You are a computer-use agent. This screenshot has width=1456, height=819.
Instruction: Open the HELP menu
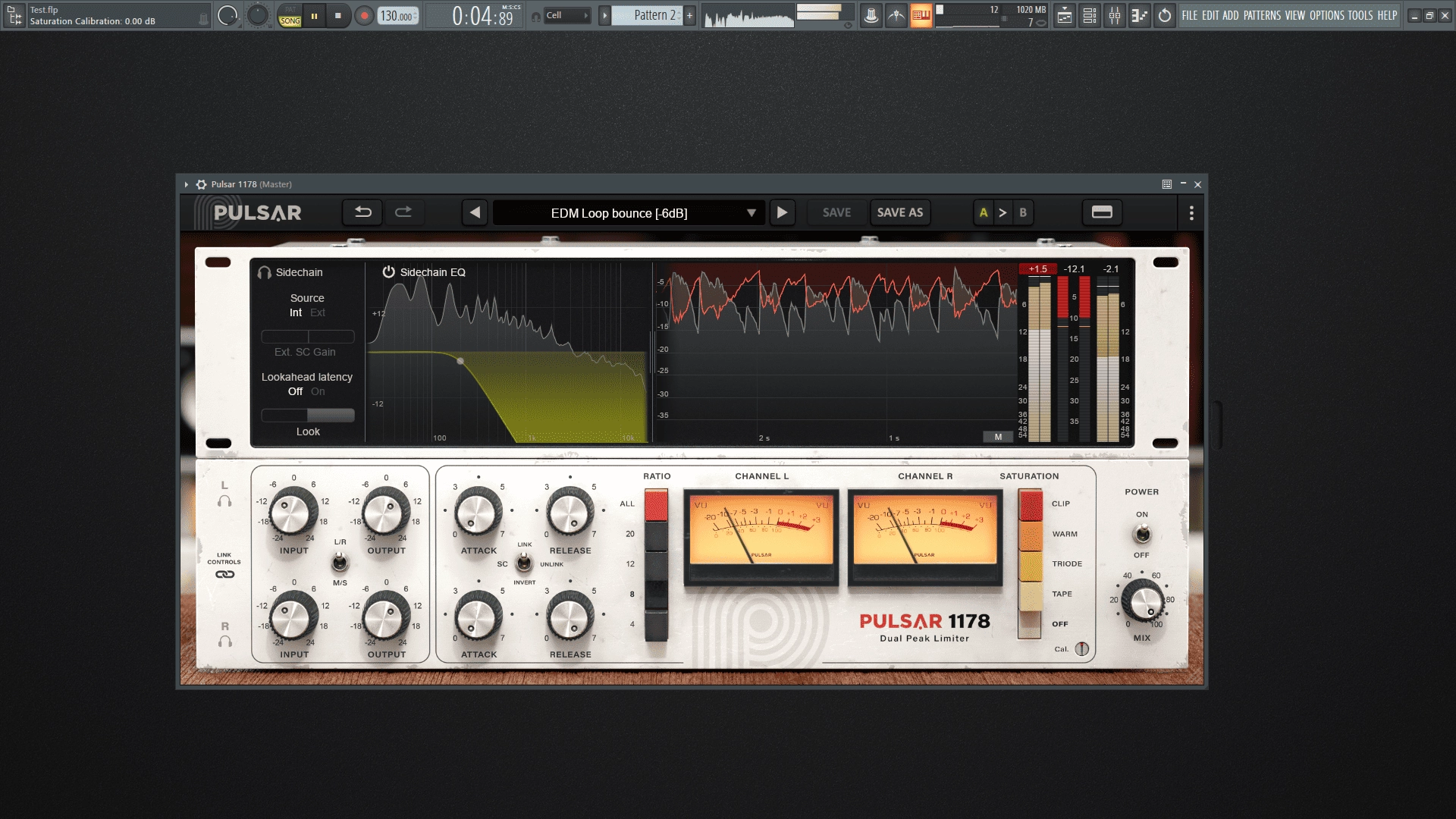point(1387,15)
